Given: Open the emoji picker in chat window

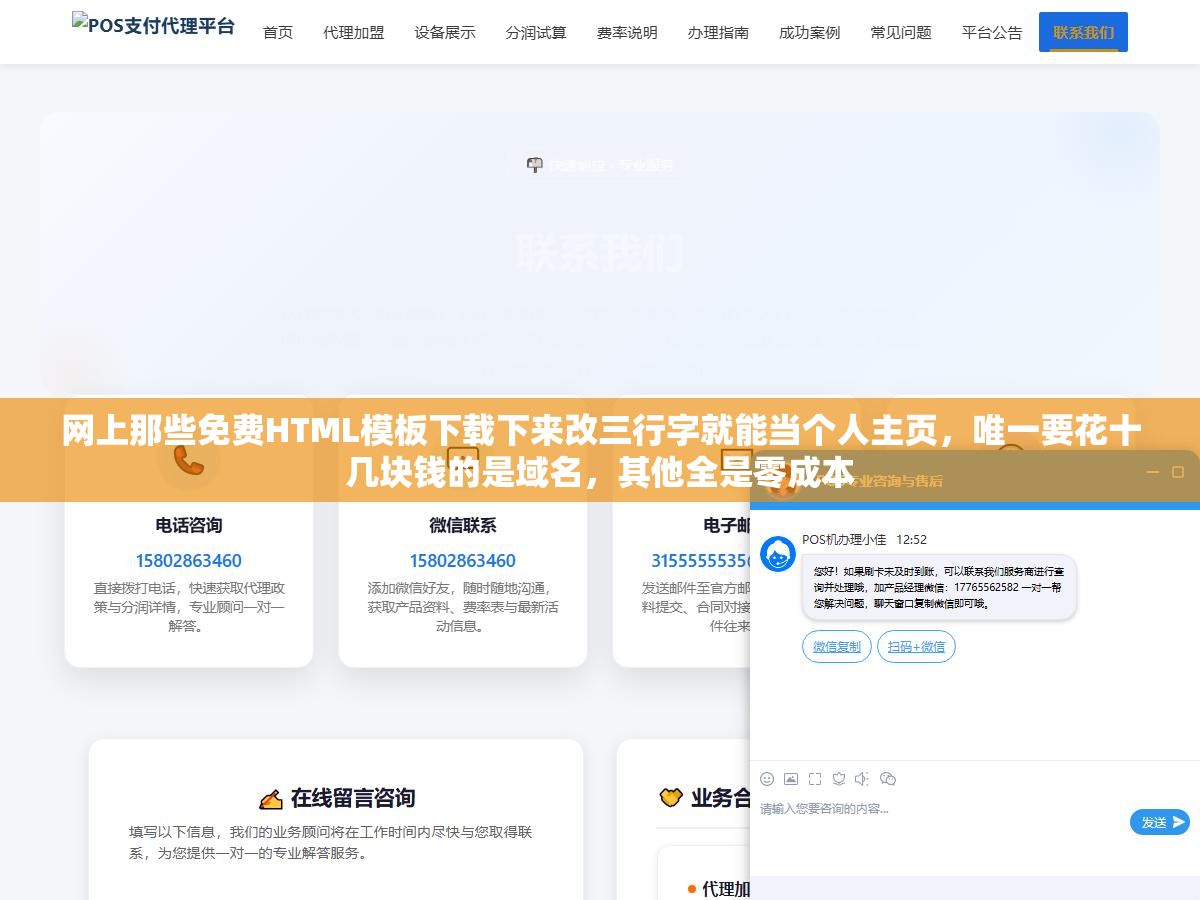Looking at the screenshot, I should click(767, 779).
